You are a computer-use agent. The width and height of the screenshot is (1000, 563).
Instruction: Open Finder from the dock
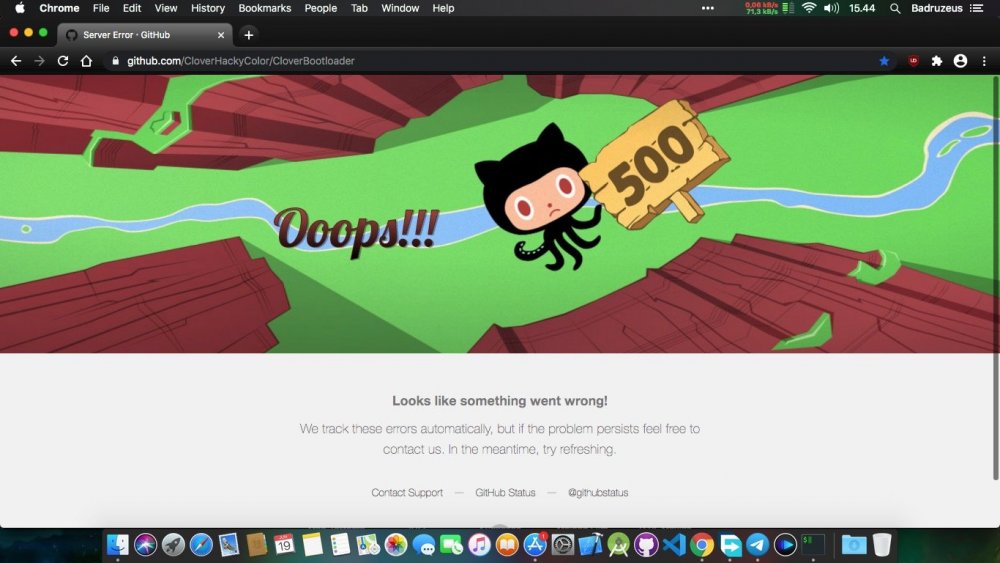coord(117,545)
